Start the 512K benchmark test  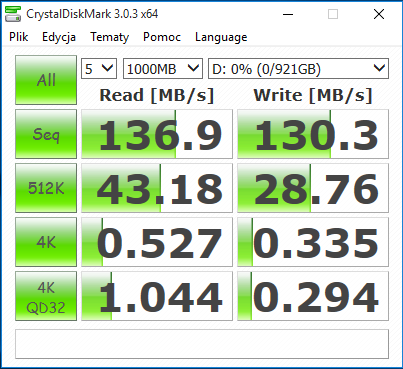(46, 188)
